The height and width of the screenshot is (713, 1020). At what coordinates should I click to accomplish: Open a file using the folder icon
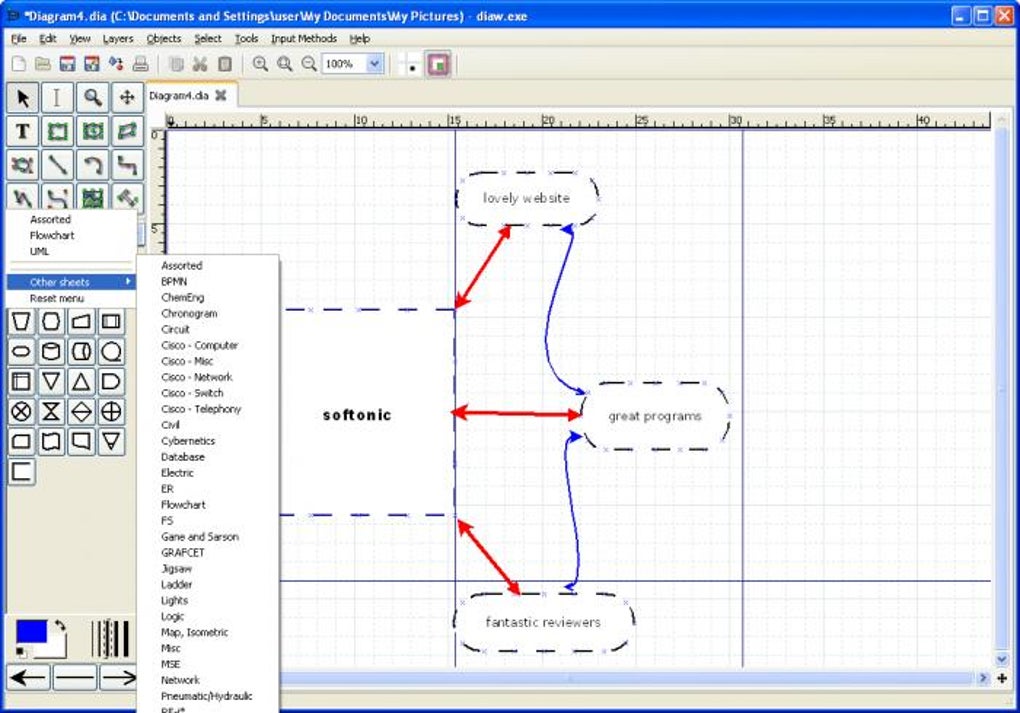coord(43,64)
